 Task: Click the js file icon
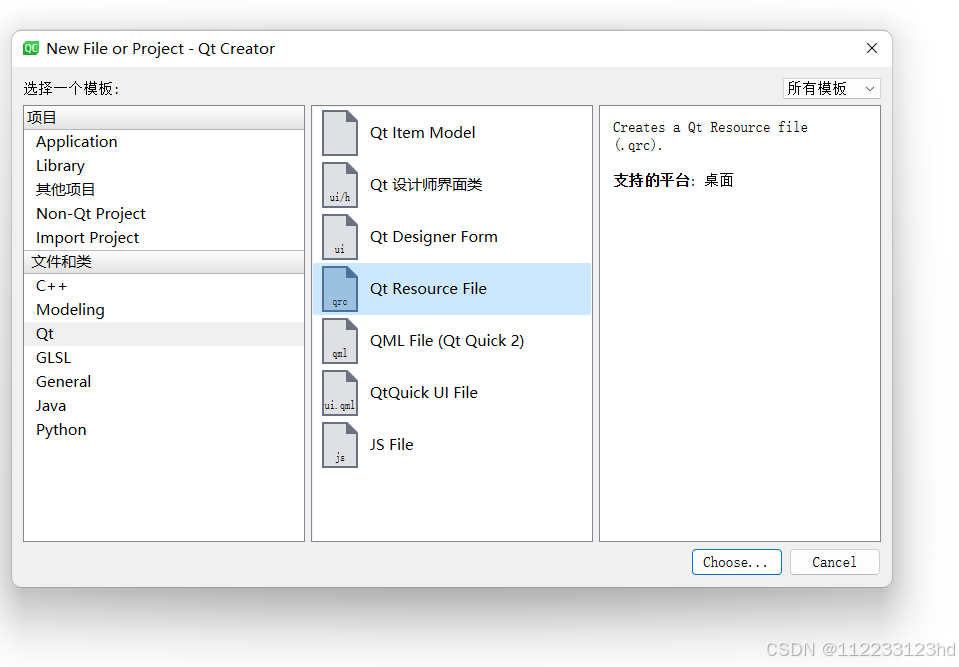pyautogui.click(x=339, y=444)
